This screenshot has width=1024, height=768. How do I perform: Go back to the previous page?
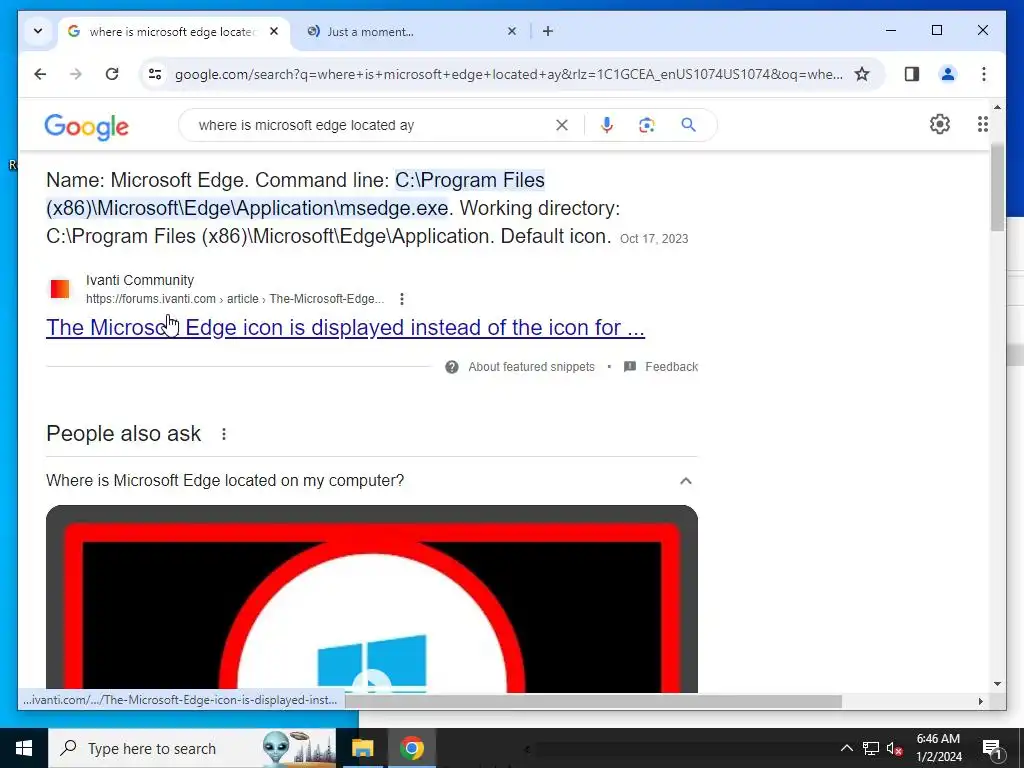point(40,74)
